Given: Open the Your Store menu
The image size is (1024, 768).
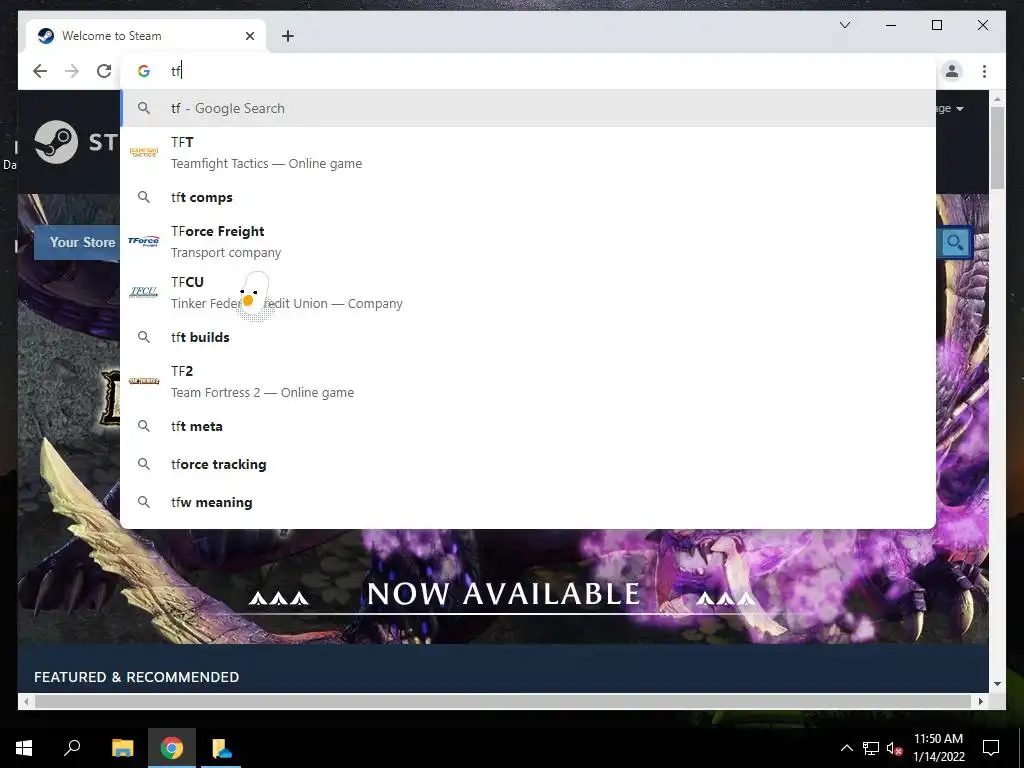Looking at the screenshot, I should pos(77,242).
